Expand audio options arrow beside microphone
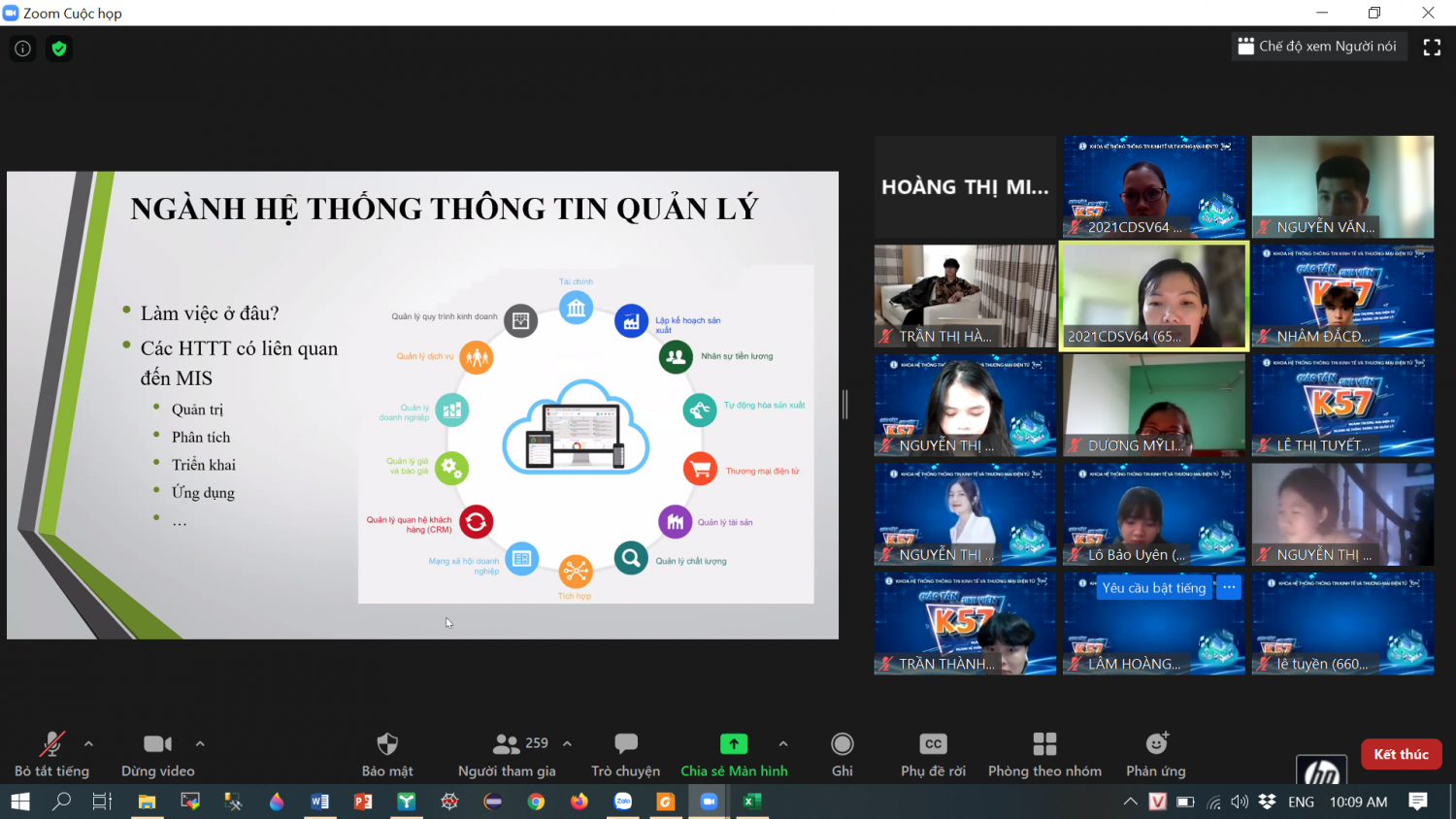 pos(88,744)
